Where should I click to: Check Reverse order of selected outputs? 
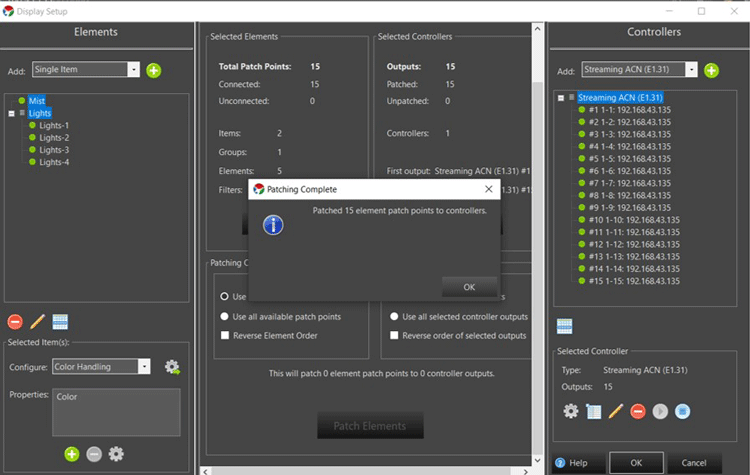coord(395,336)
